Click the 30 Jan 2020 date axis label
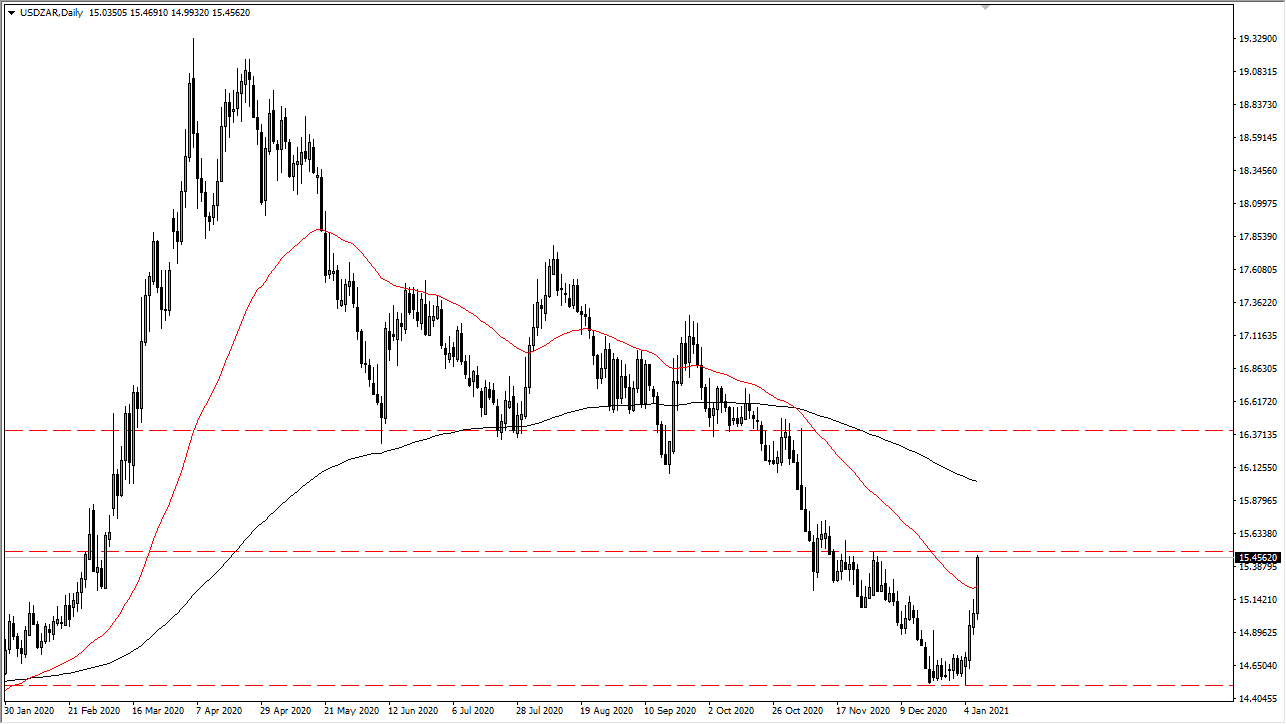 coord(30,710)
